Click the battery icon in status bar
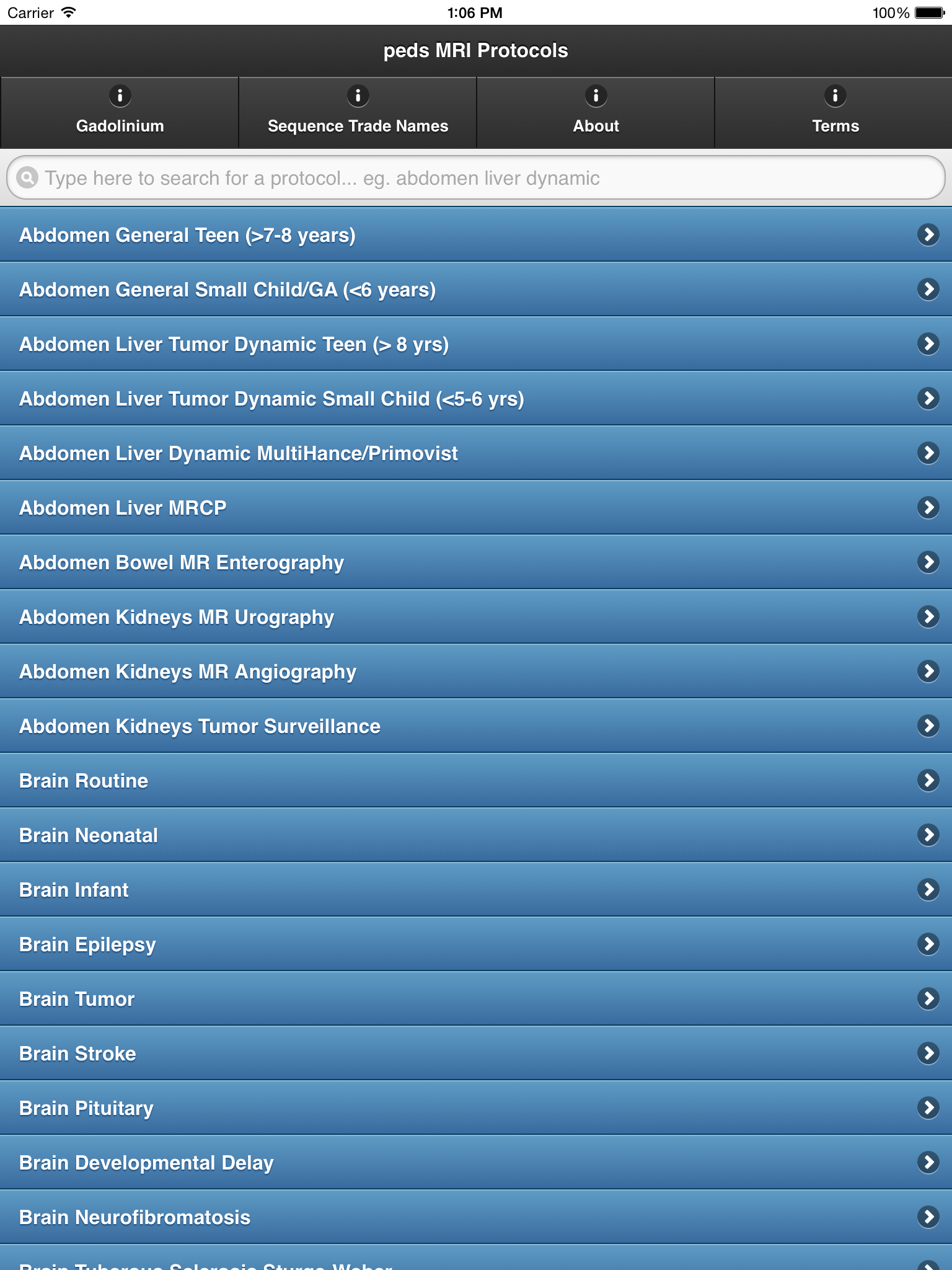This screenshot has height=1270, width=952. tap(930, 12)
